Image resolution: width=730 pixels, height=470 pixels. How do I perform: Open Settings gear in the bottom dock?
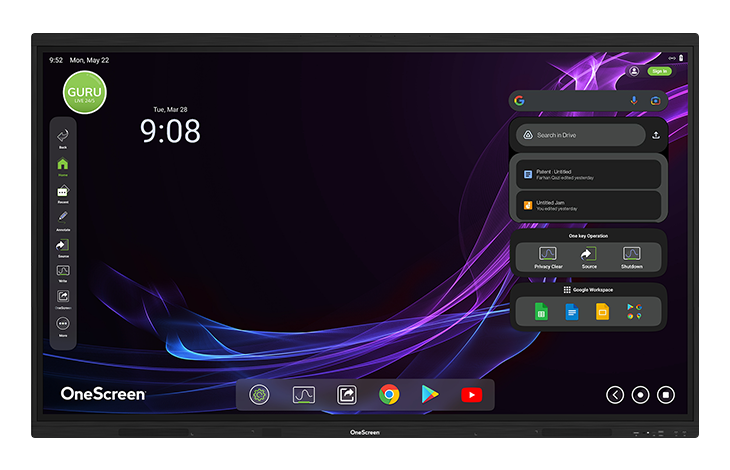tap(259, 395)
